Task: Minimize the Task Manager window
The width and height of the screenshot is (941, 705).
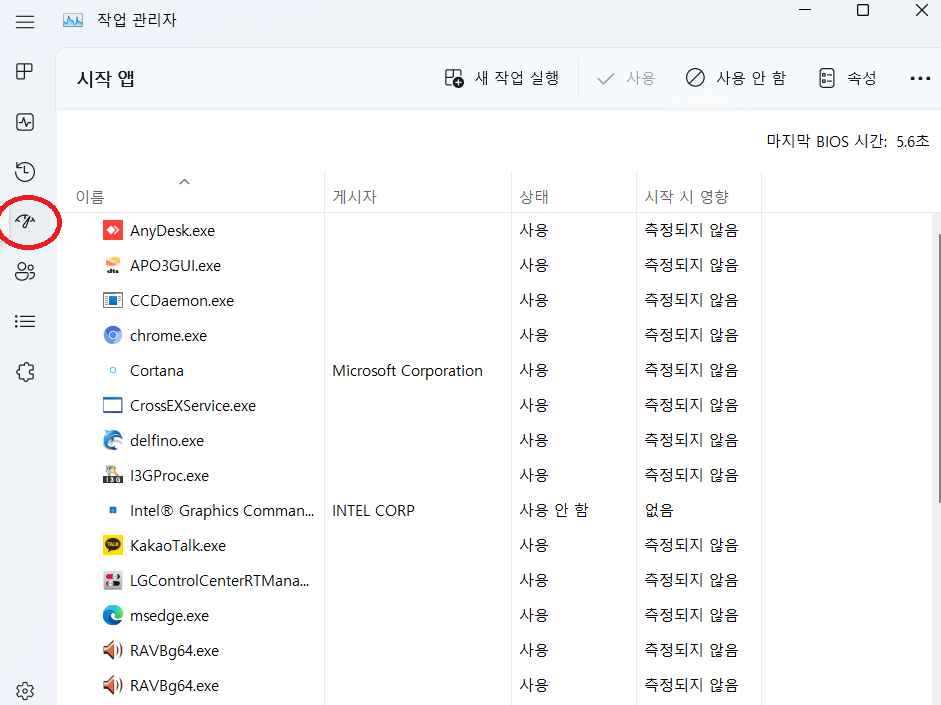Action: click(805, 10)
